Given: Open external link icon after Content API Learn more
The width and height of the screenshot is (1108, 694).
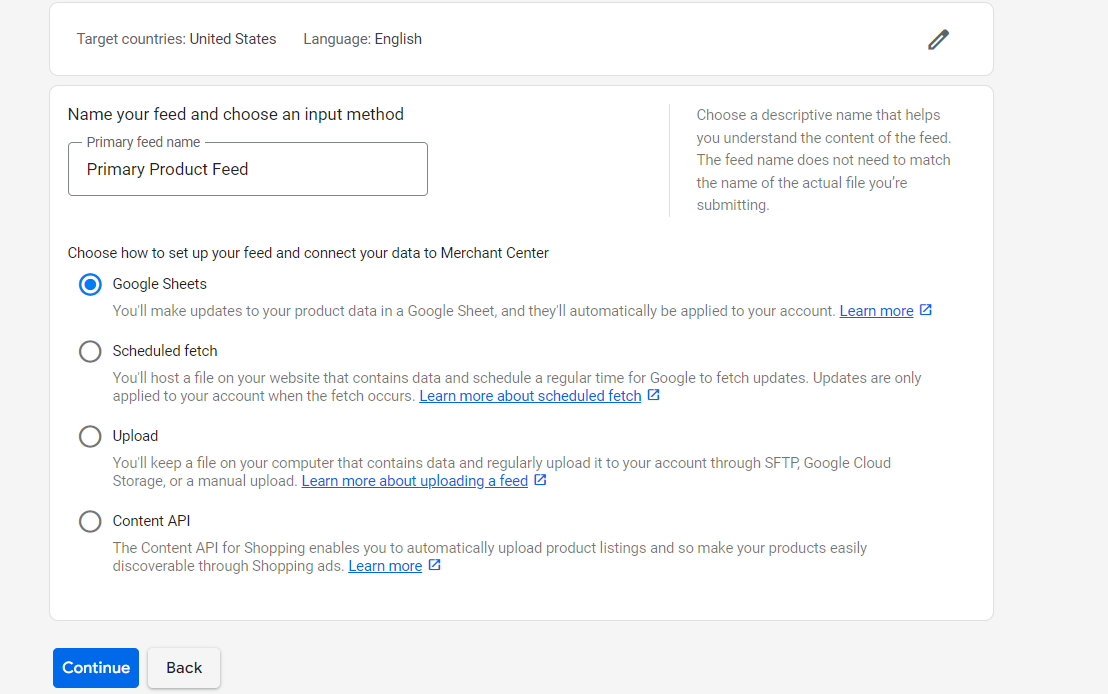Looking at the screenshot, I should coord(435,565).
